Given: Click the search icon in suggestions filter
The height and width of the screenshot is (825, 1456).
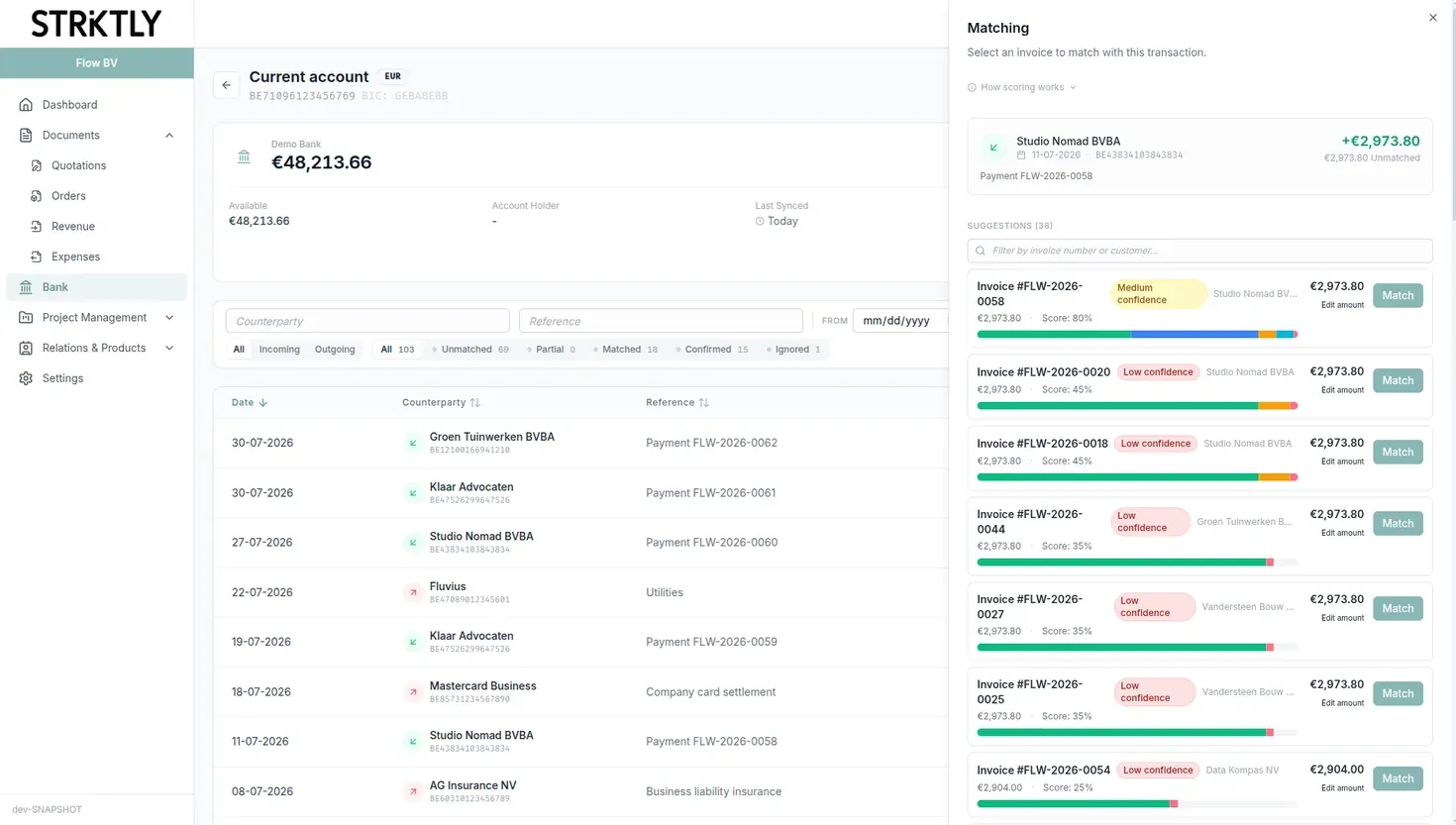Looking at the screenshot, I should coord(981,251).
